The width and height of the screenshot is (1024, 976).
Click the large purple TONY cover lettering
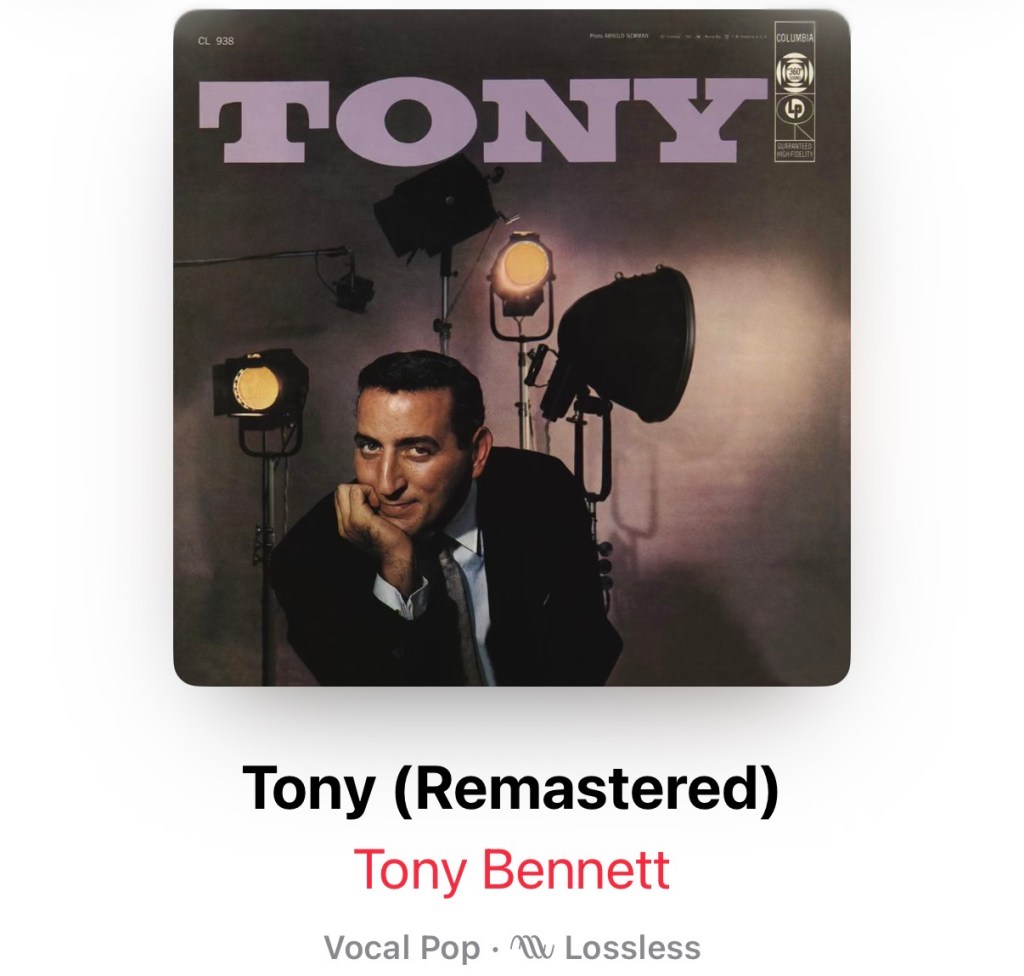click(x=482, y=120)
